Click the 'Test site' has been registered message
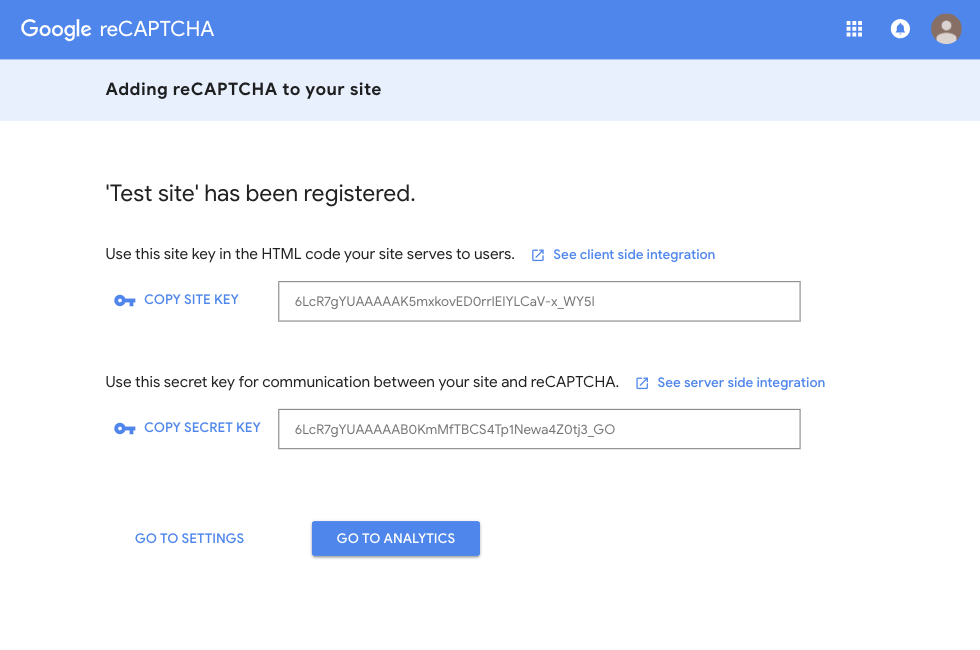The width and height of the screenshot is (980, 650). (x=260, y=193)
